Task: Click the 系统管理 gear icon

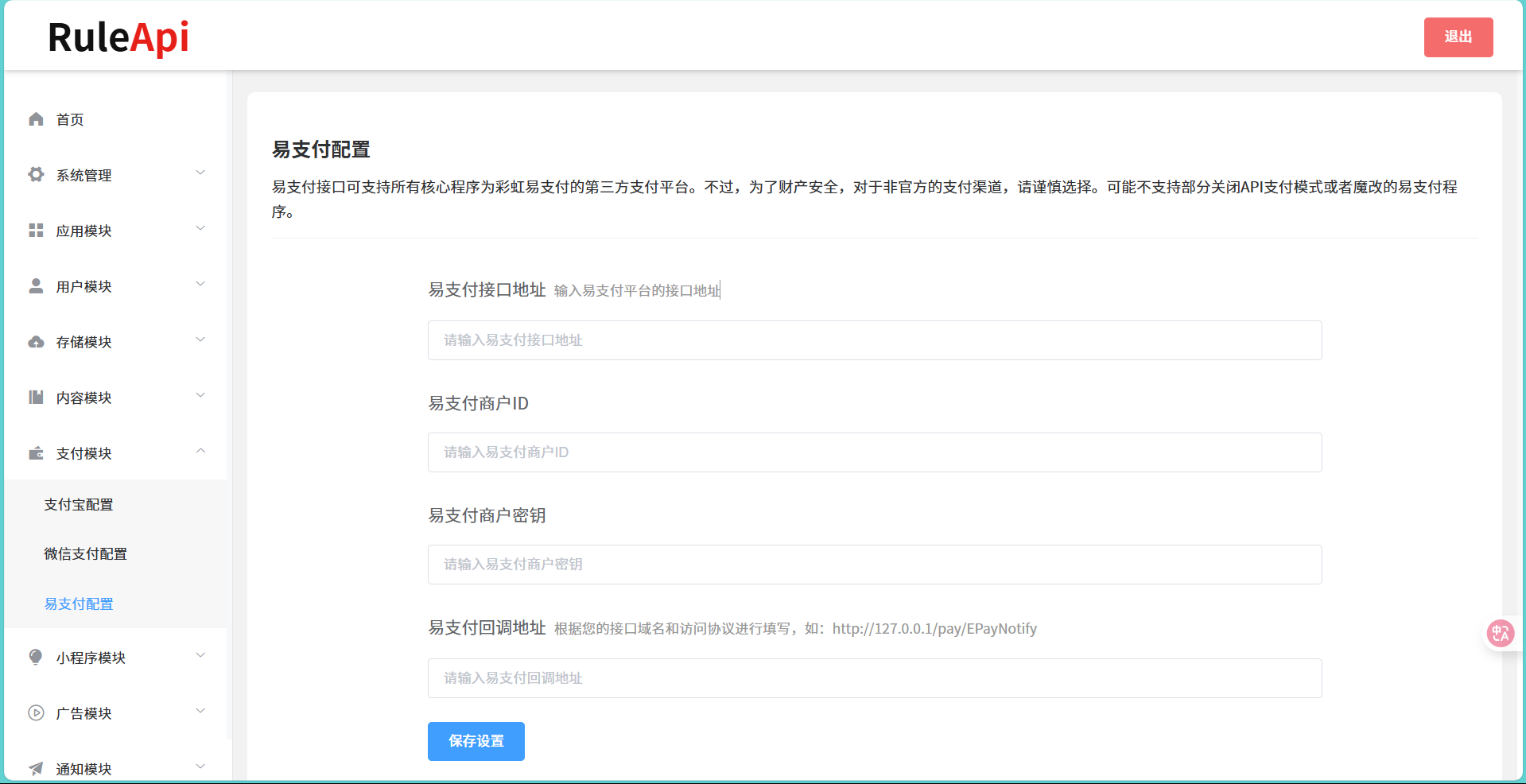Action: [x=36, y=175]
